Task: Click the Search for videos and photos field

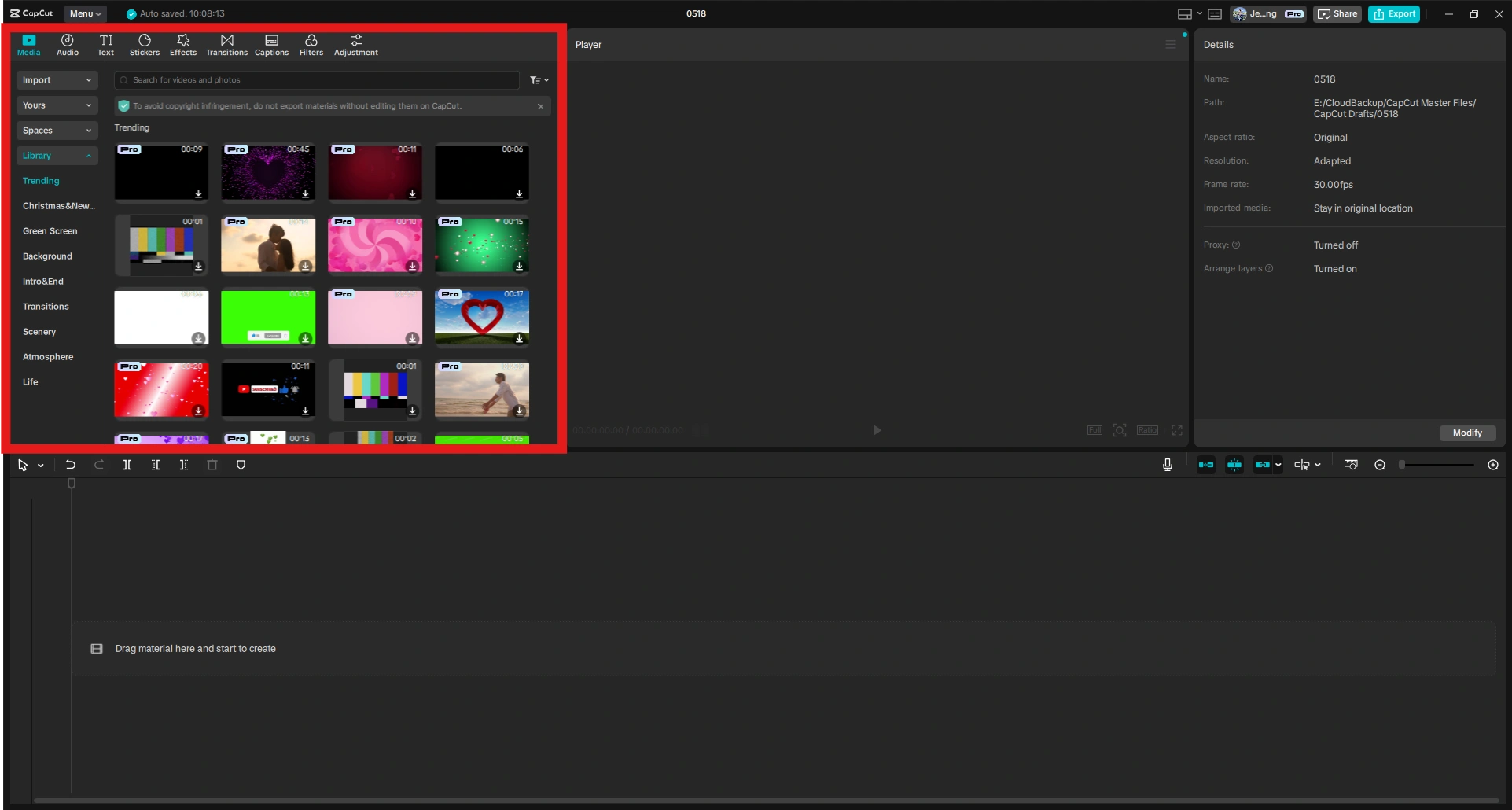Action: pos(317,80)
